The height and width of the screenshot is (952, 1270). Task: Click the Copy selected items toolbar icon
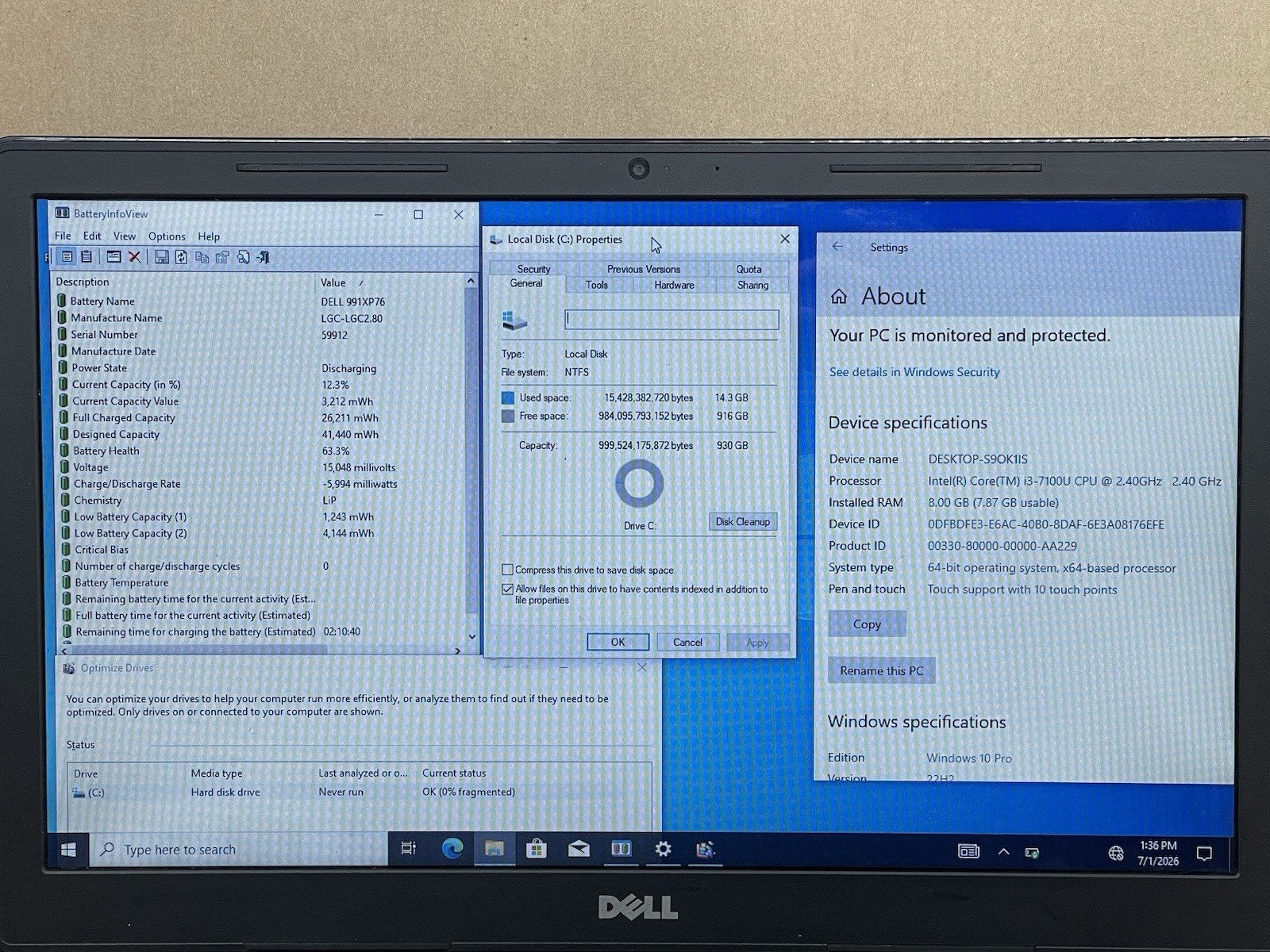pos(202,257)
